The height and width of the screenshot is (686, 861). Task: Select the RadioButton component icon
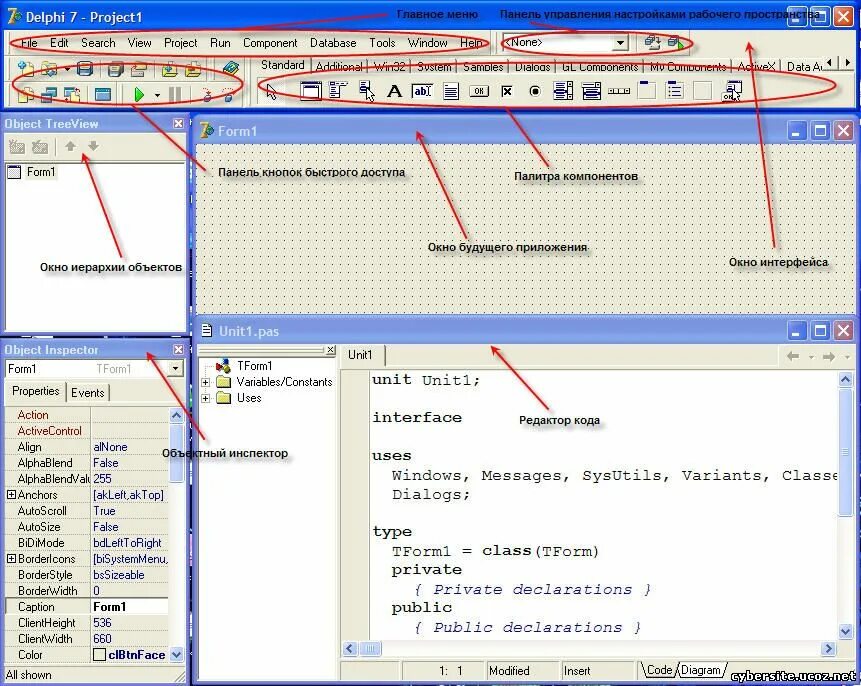pos(535,91)
